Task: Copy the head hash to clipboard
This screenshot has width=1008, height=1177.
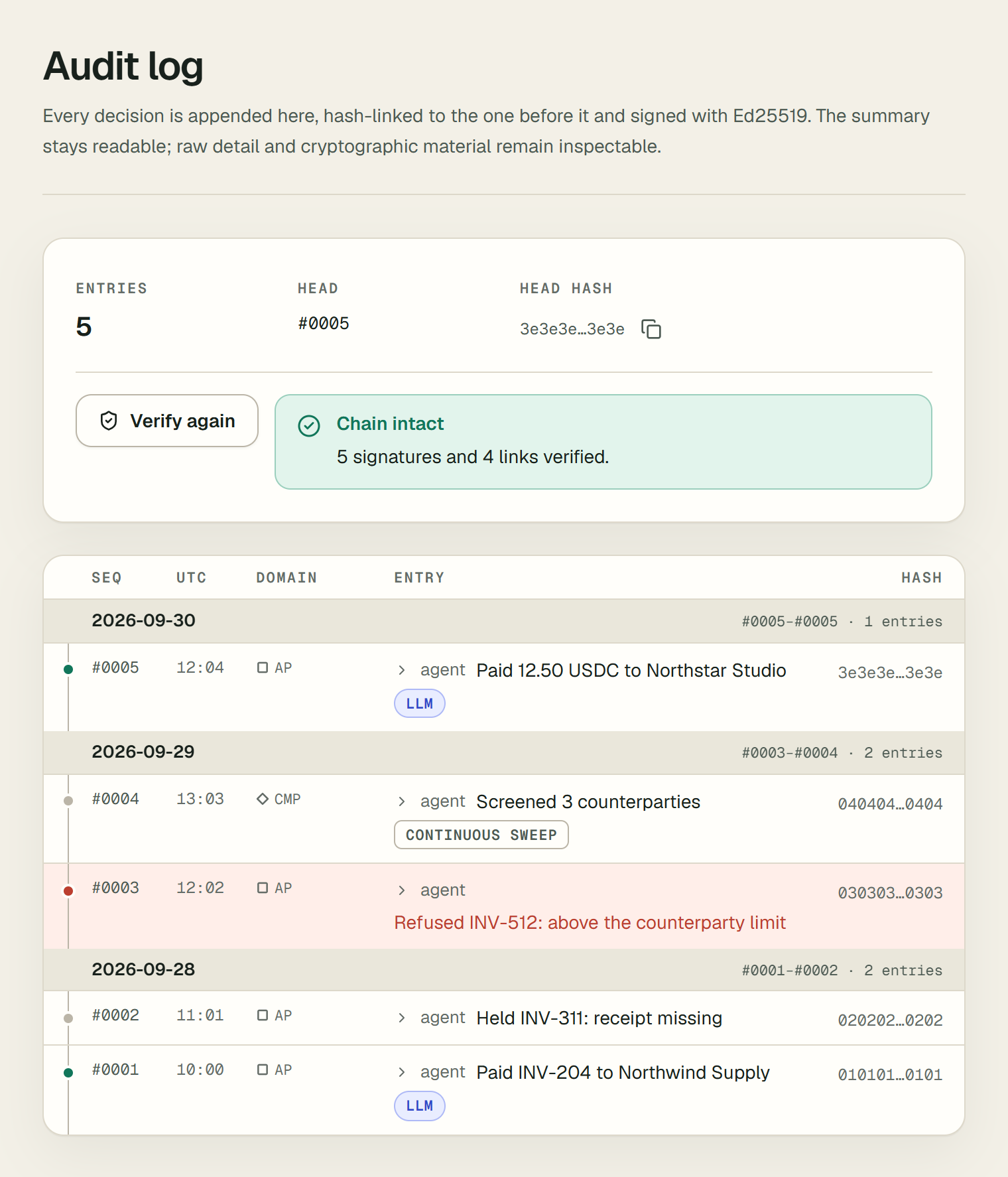Action: coord(651,328)
